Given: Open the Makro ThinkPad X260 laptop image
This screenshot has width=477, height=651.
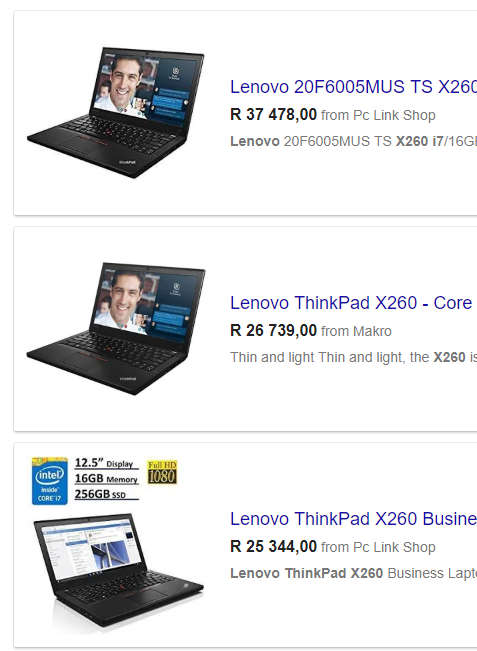Looking at the screenshot, I should (115, 328).
